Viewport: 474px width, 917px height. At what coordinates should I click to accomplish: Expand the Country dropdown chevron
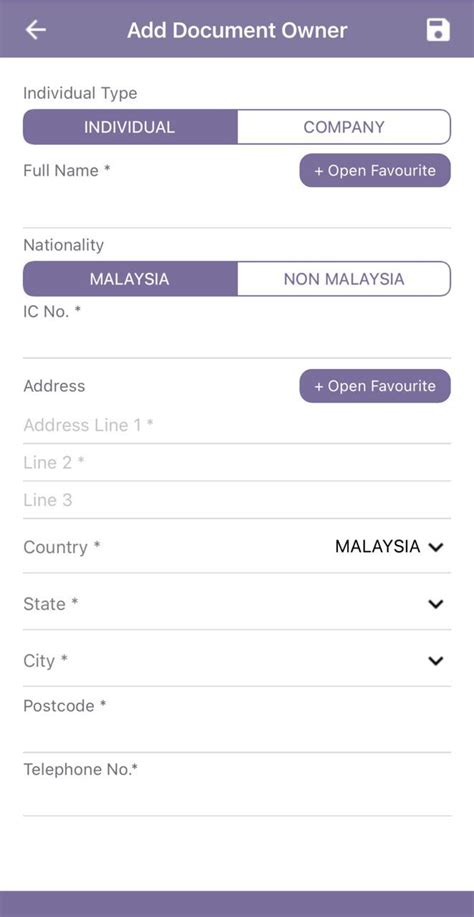click(x=436, y=547)
